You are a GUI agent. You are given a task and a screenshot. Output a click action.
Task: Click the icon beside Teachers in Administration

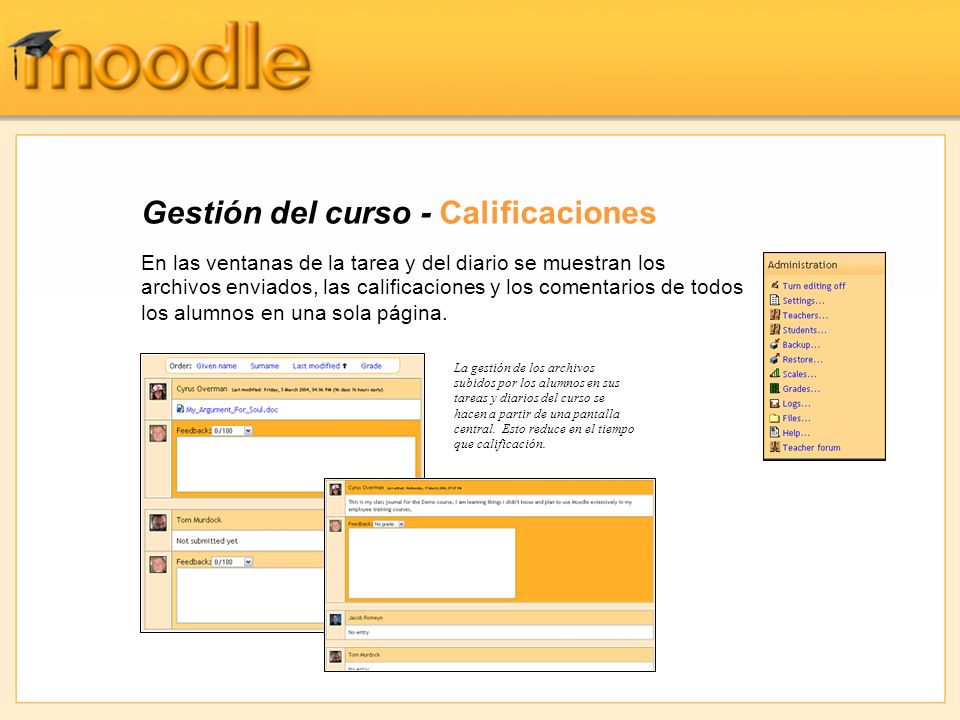click(x=774, y=315)
